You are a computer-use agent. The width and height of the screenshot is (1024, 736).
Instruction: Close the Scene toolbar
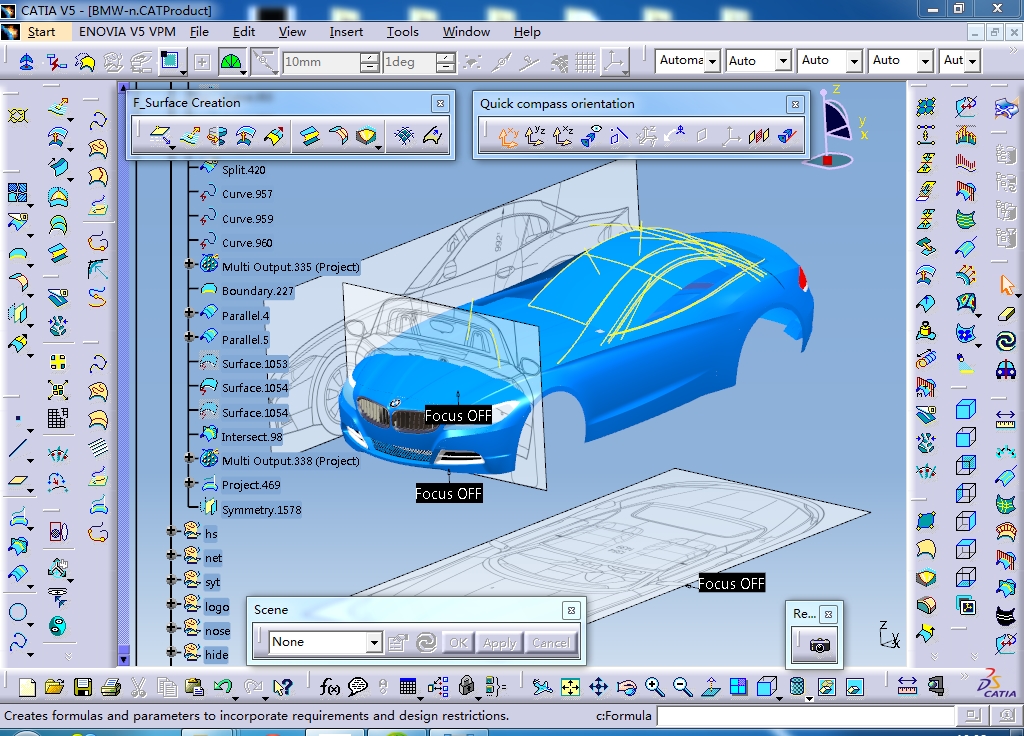pyautogui.click(x=571, y=610)
